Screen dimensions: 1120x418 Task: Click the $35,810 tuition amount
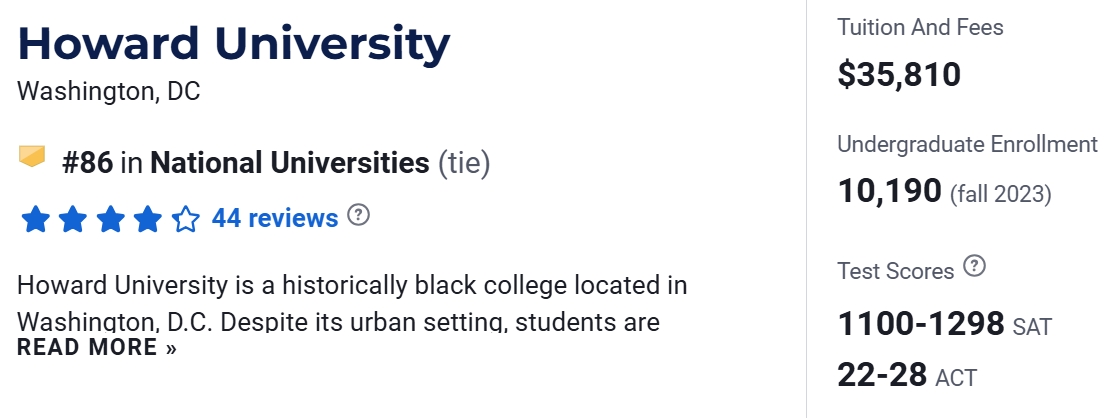pos(899,74)
